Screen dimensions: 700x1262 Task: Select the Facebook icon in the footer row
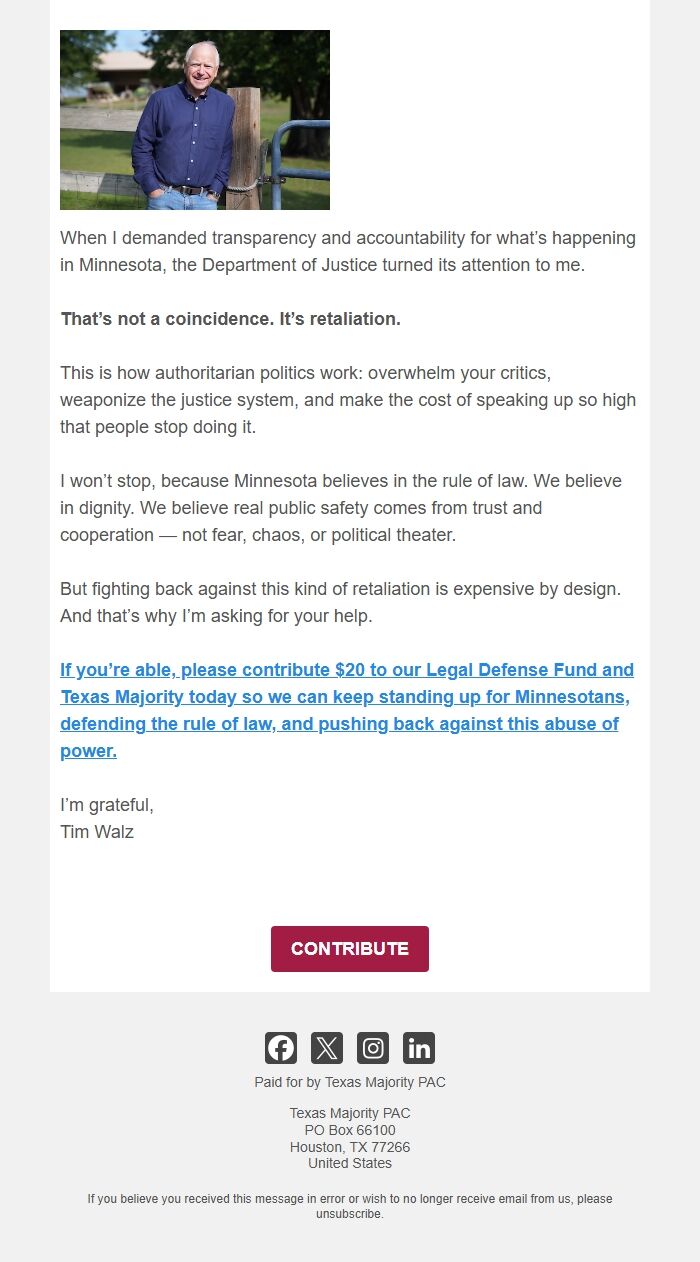coord(280,1047)
